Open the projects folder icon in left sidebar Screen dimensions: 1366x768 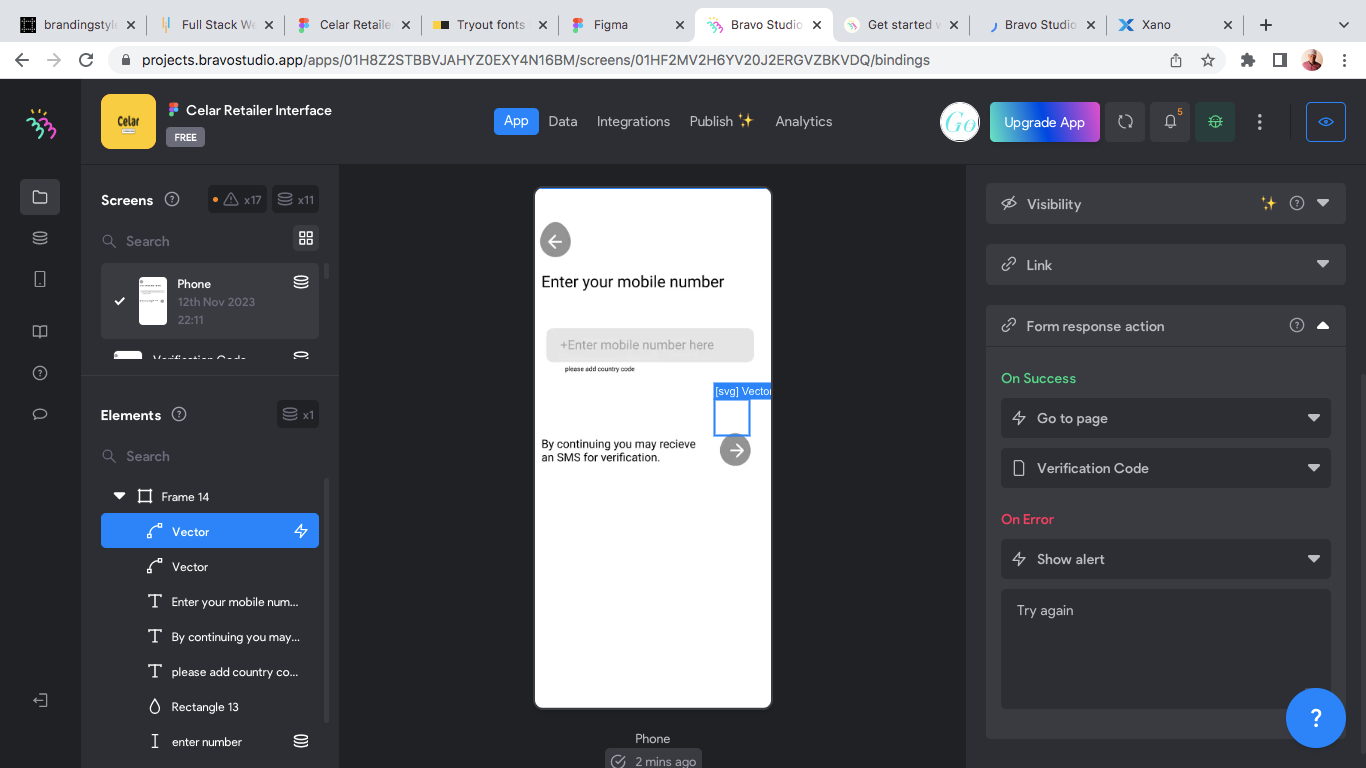[x=40, y=197]
